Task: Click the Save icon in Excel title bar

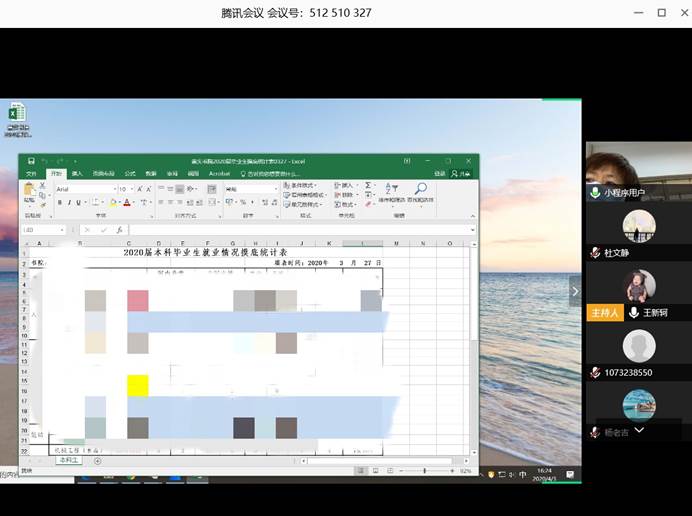Action: point(31,161)
